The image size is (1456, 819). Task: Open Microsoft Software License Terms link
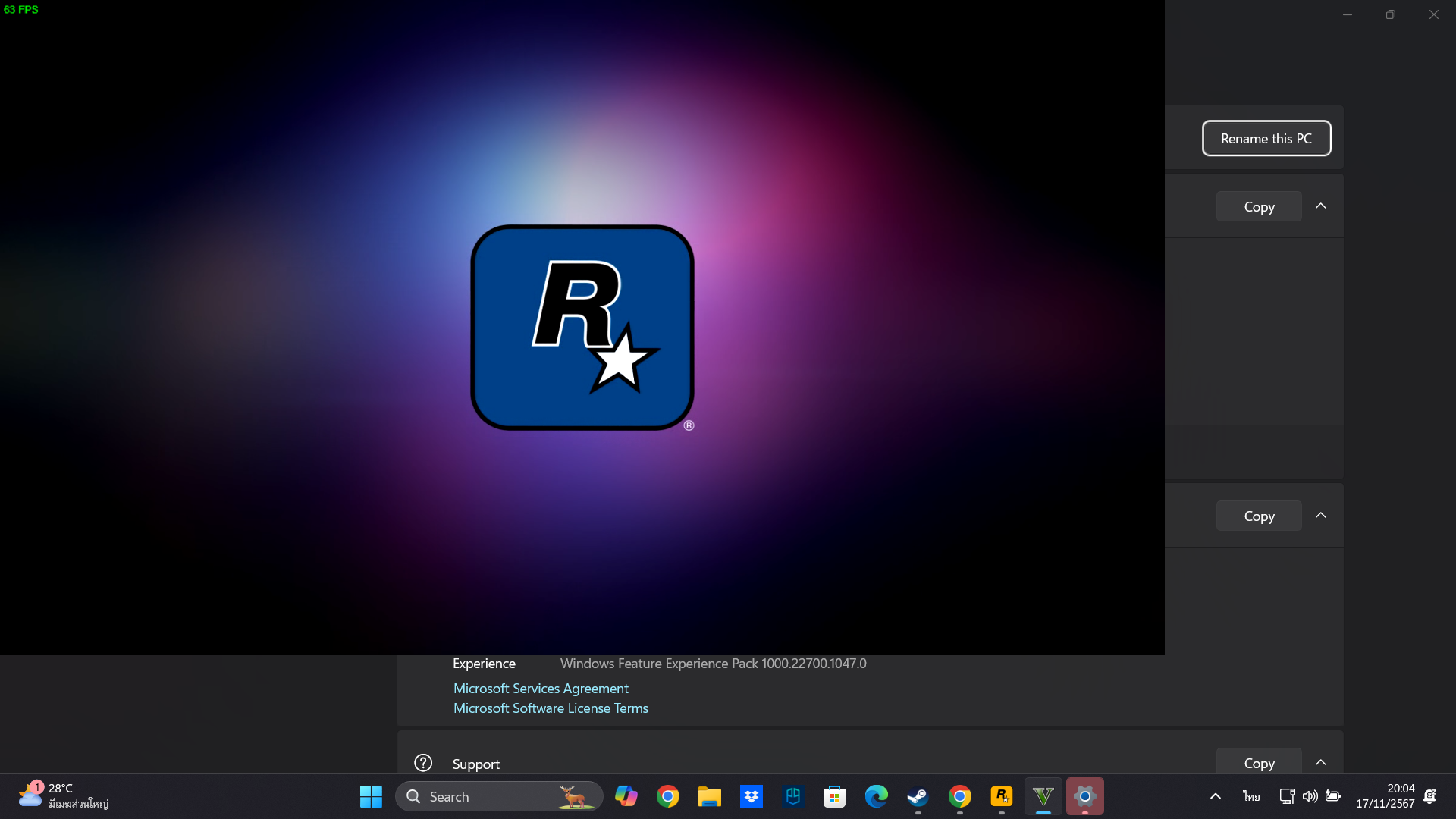551,708
